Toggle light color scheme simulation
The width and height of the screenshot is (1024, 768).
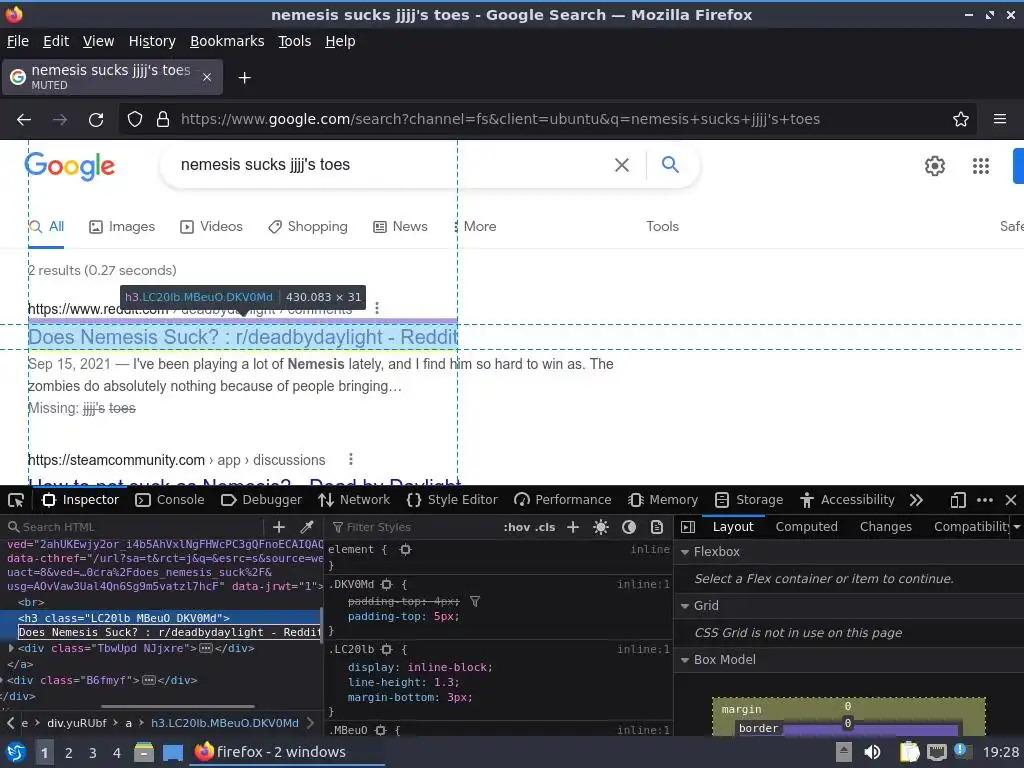coord(601,527)
